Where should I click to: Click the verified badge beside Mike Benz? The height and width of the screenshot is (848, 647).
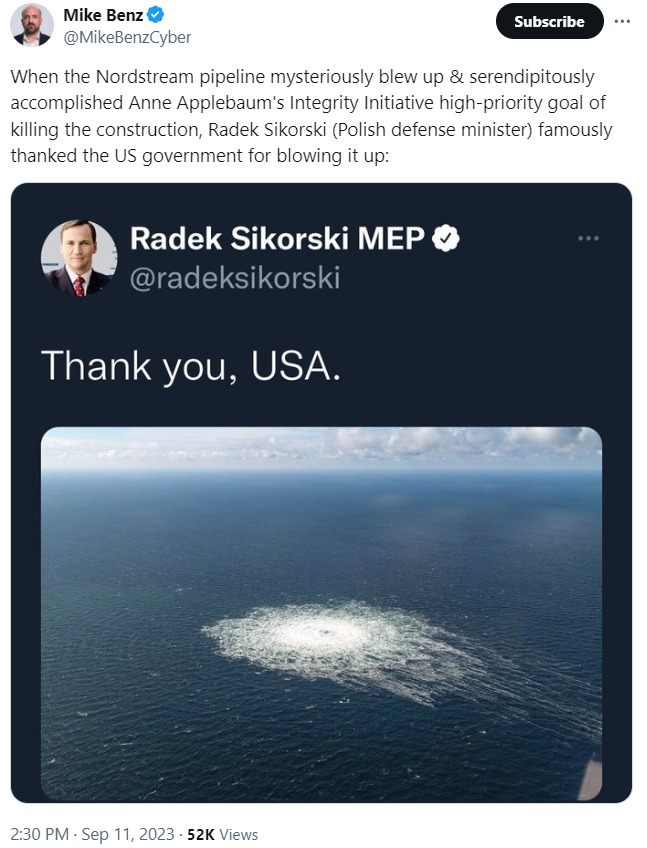click(157, 16)
